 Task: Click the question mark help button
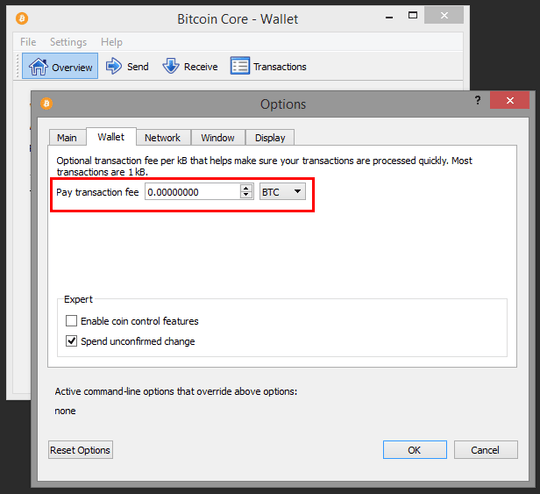[478, 100]
